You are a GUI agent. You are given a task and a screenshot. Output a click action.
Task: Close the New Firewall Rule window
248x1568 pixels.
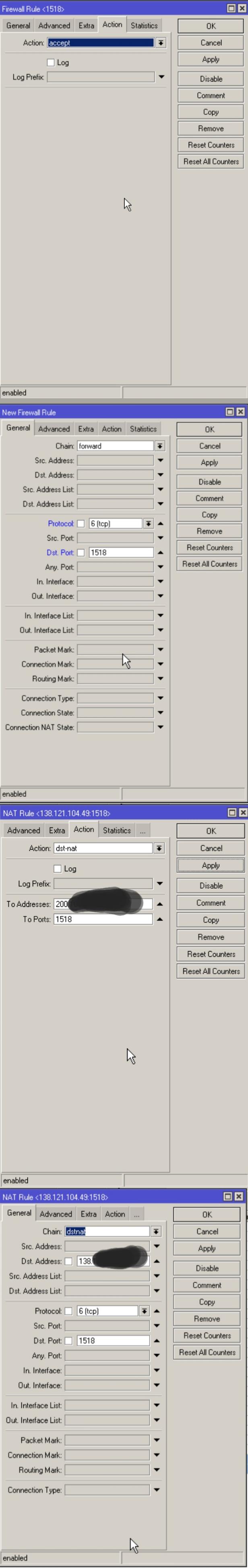(241, 412)
